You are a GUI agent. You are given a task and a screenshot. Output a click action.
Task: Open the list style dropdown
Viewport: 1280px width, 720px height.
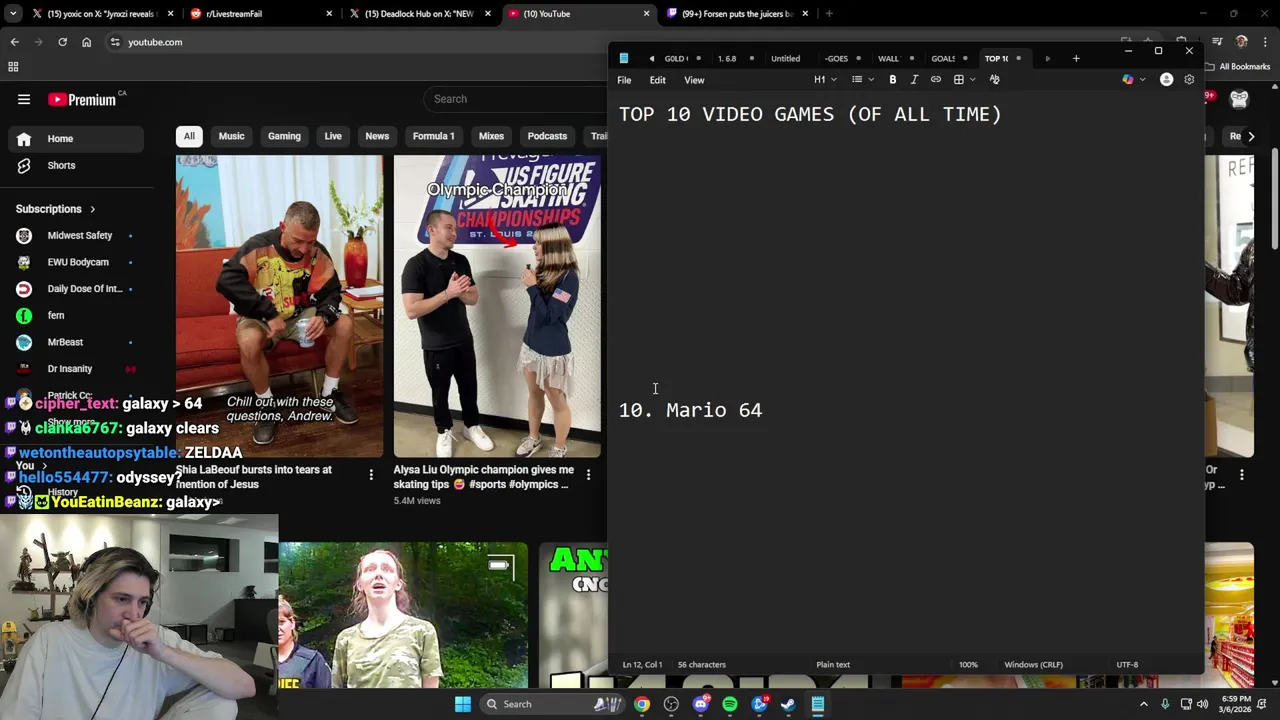[x=862, y=80]
